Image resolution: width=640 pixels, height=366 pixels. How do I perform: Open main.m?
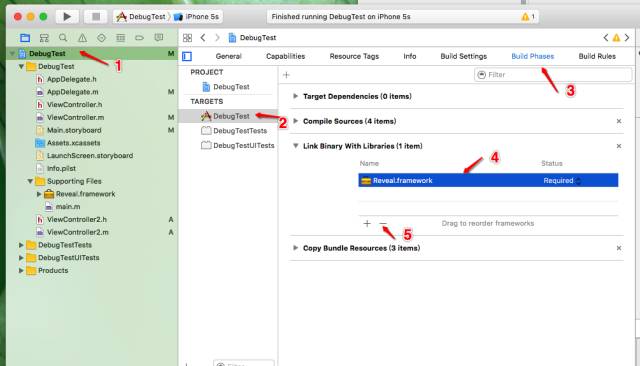[63, 206]
